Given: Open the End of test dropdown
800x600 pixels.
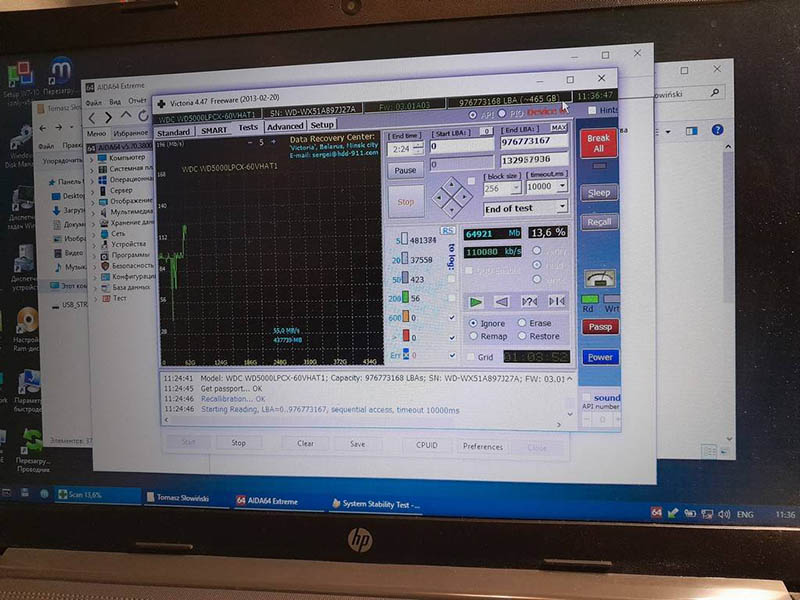Looking at the screenshot, I should tap(561, 208).
